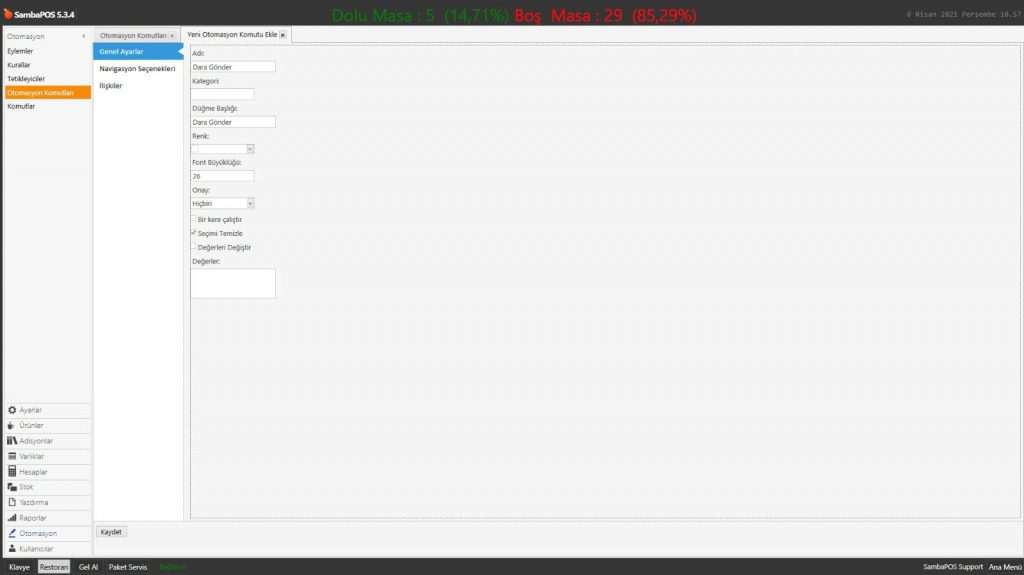Expand the Renk color dropdown arrow
The height and width of the screenshot is (575, 1024).
point(250,149)
